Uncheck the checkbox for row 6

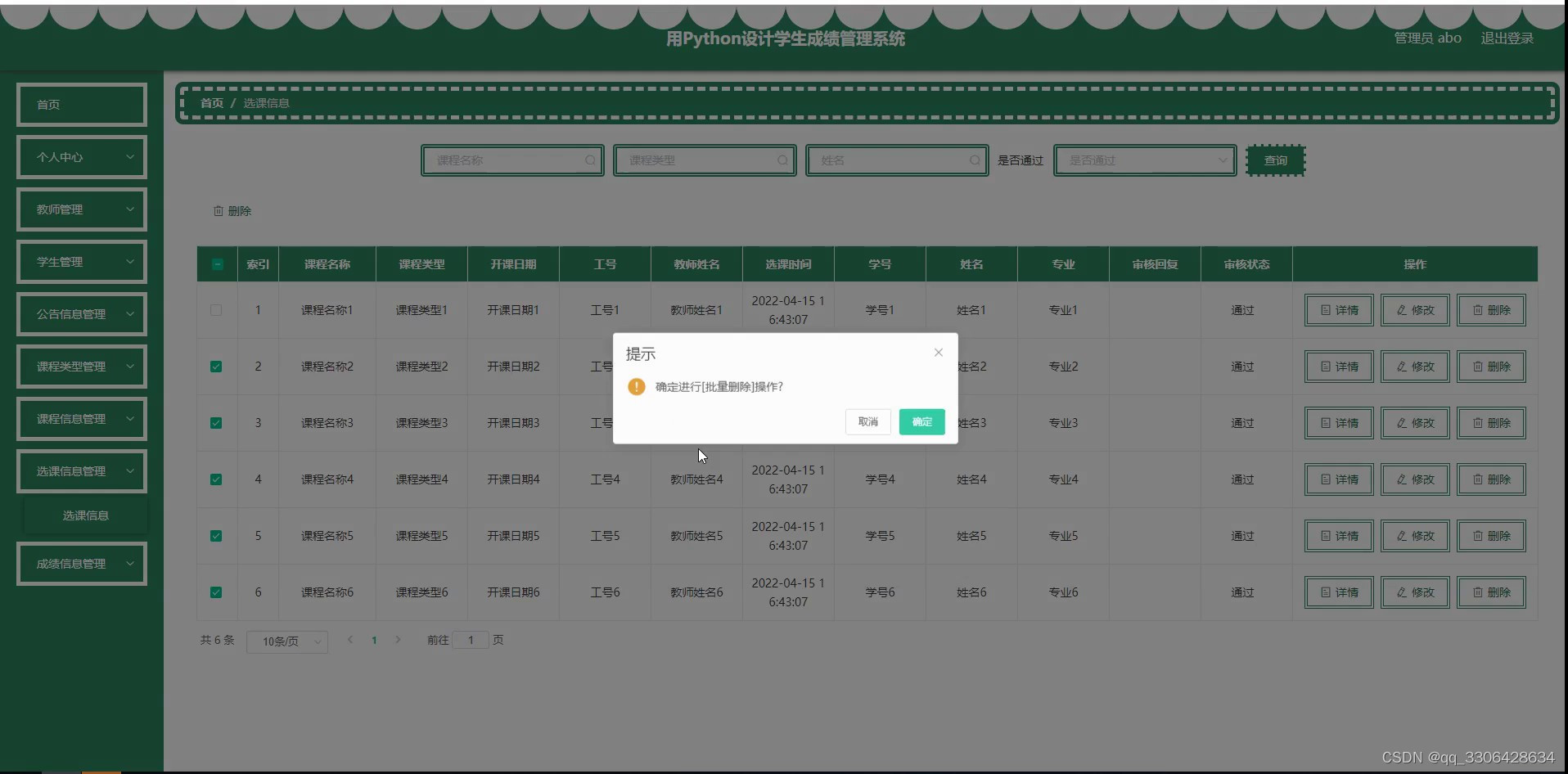(x=216, y=592)
